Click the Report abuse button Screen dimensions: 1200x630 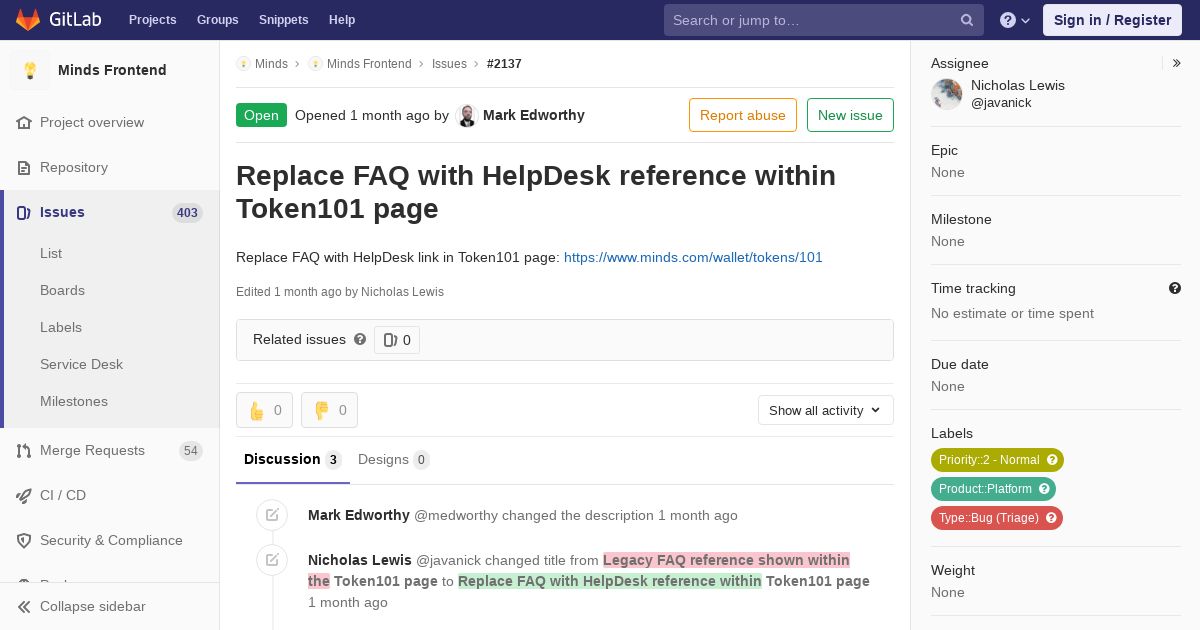[743, 115]
